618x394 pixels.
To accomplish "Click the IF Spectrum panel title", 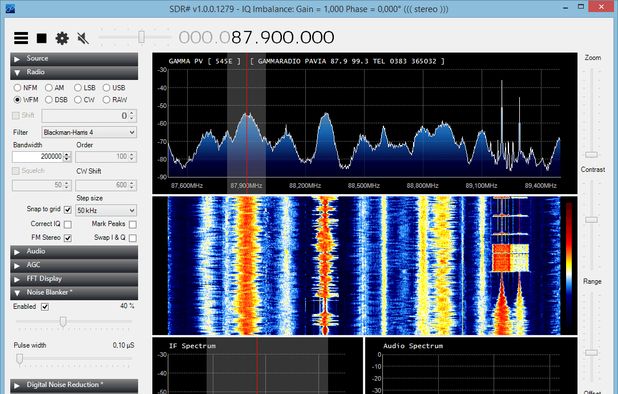I will [192, 346].
